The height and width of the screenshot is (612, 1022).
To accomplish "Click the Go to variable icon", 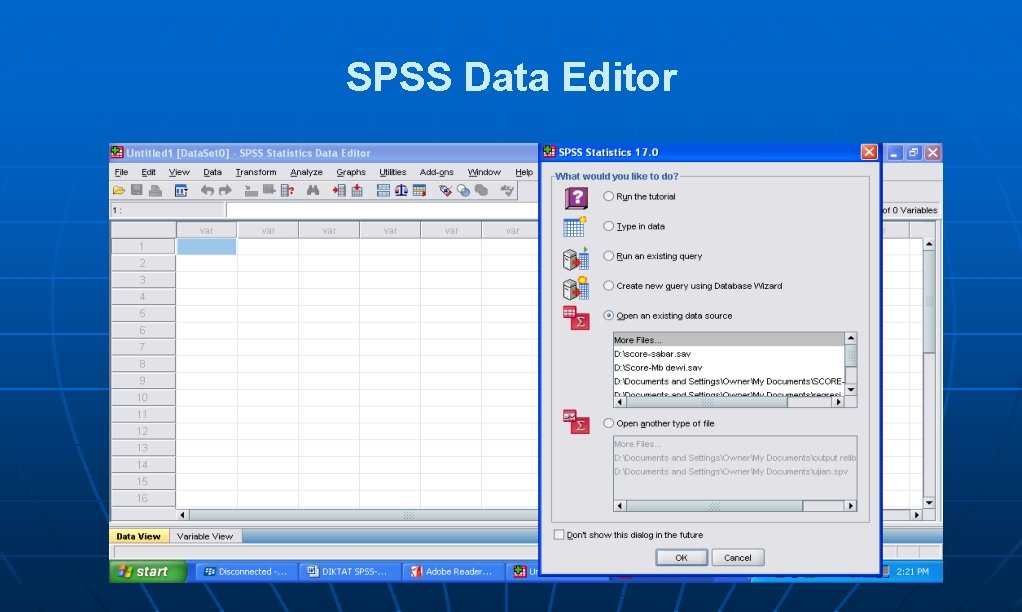I will 269,190.
